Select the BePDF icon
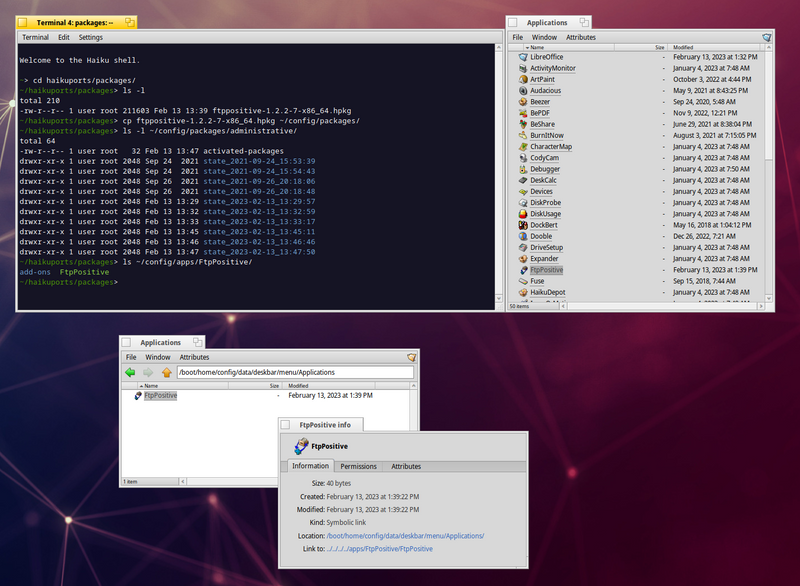Viewport: 800px width, 586px height. pos(523,113)
